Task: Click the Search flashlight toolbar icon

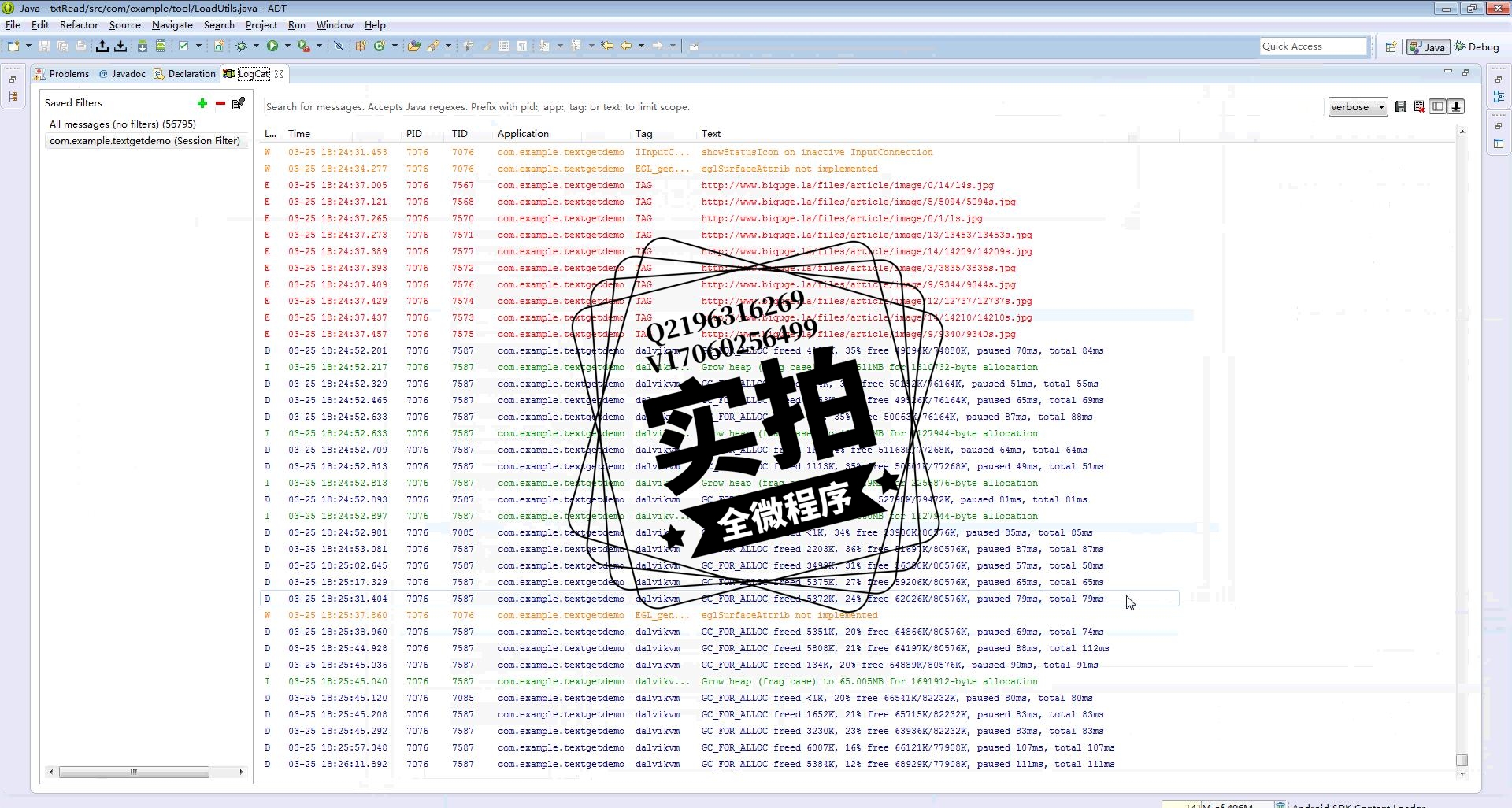Action: pos(433,46)
